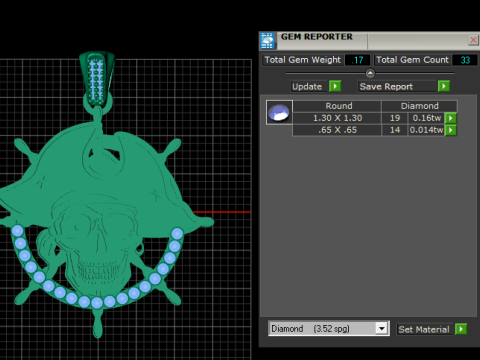Click the 0.16tw weight cell

(426, 118)
